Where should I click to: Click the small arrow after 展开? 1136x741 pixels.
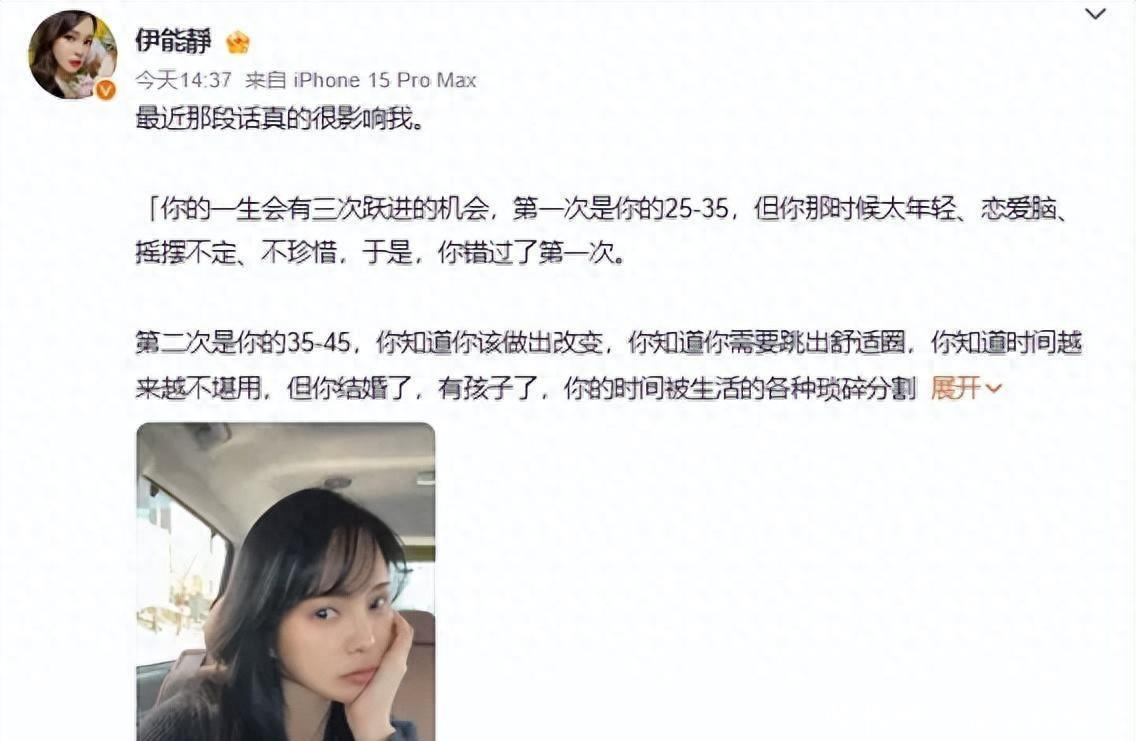994,389
